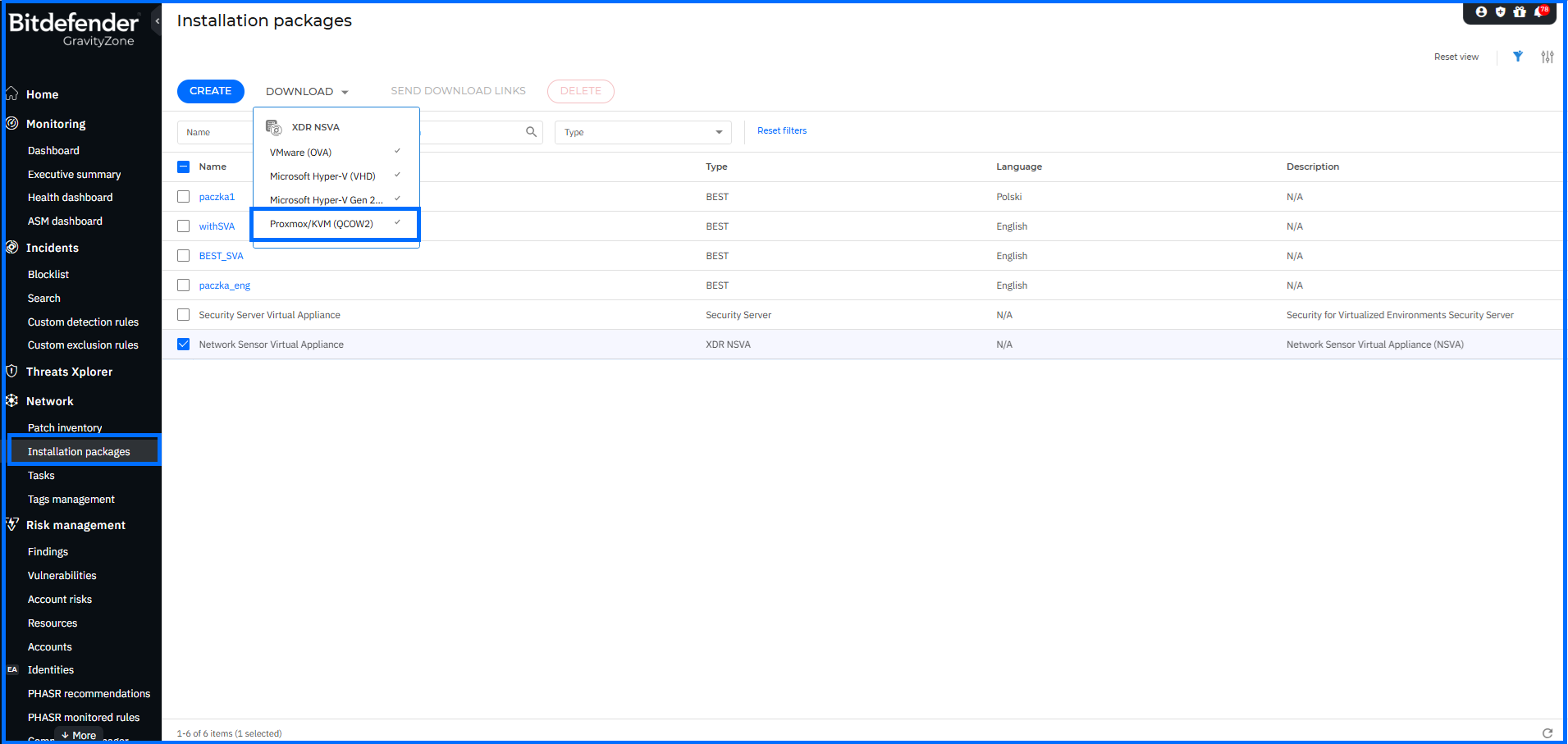Open Dashboard in sidebar
This screenshot has width=1568, height=744.
click(x=53, y=151)
